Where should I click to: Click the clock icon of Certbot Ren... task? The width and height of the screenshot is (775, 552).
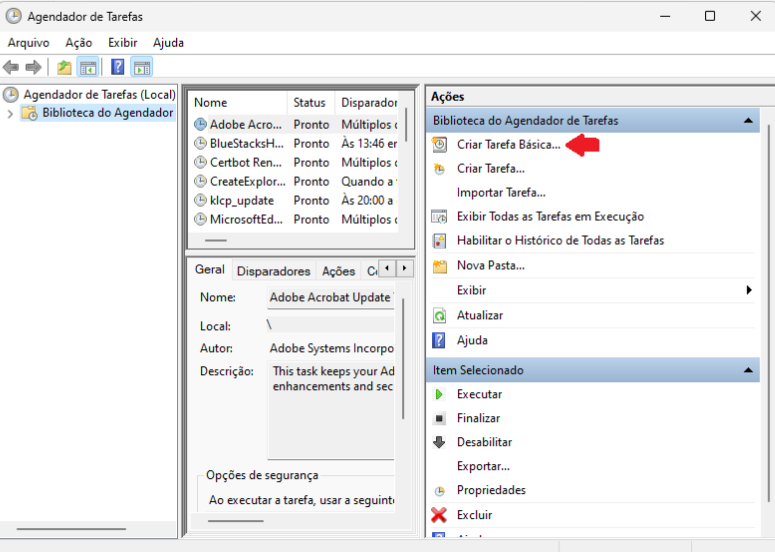click(x=200, y=162)
